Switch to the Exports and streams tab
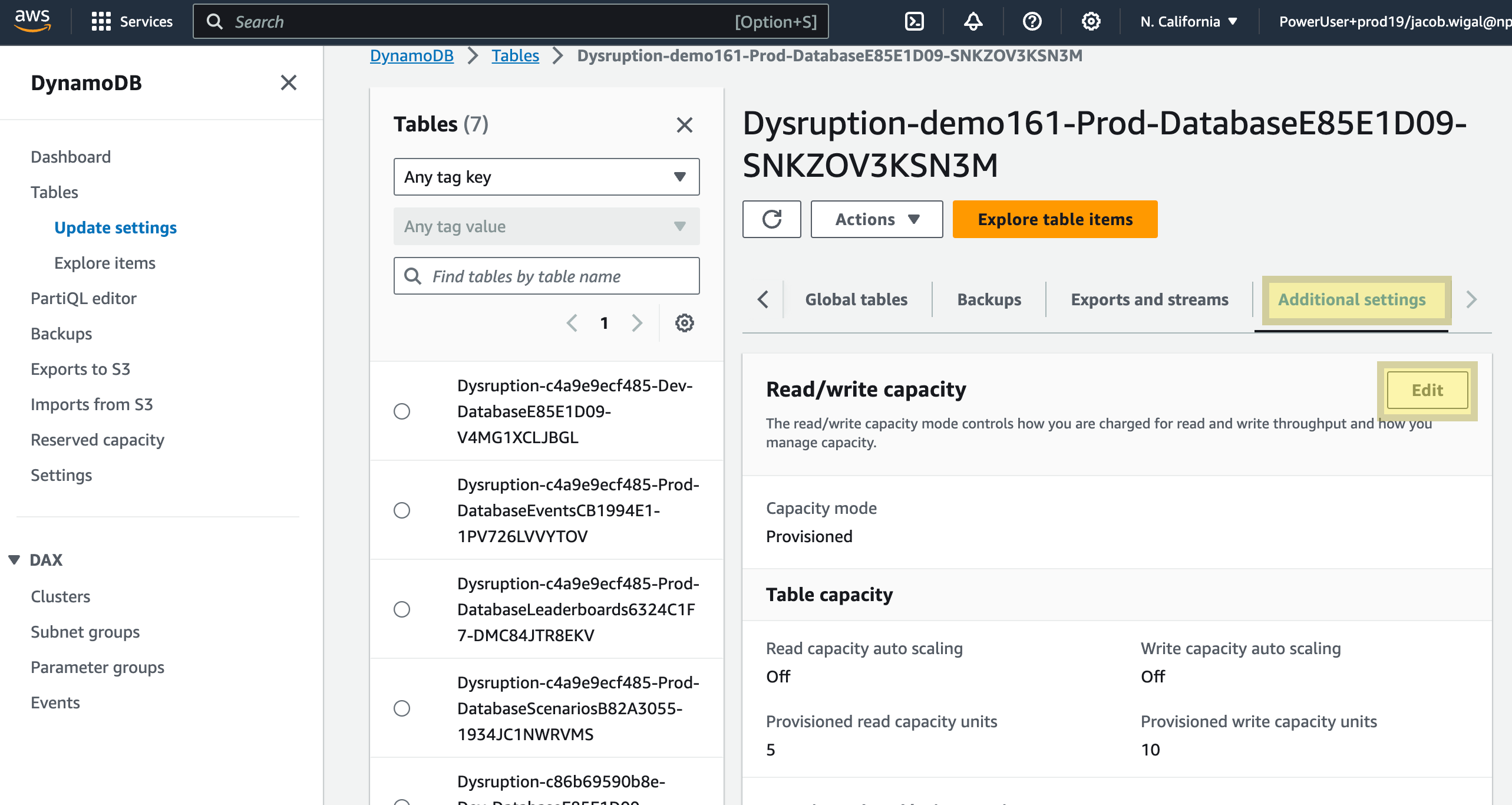The height and width of the screenshot is (805, 1512). pyautogui.click(x=1149, y=299)
